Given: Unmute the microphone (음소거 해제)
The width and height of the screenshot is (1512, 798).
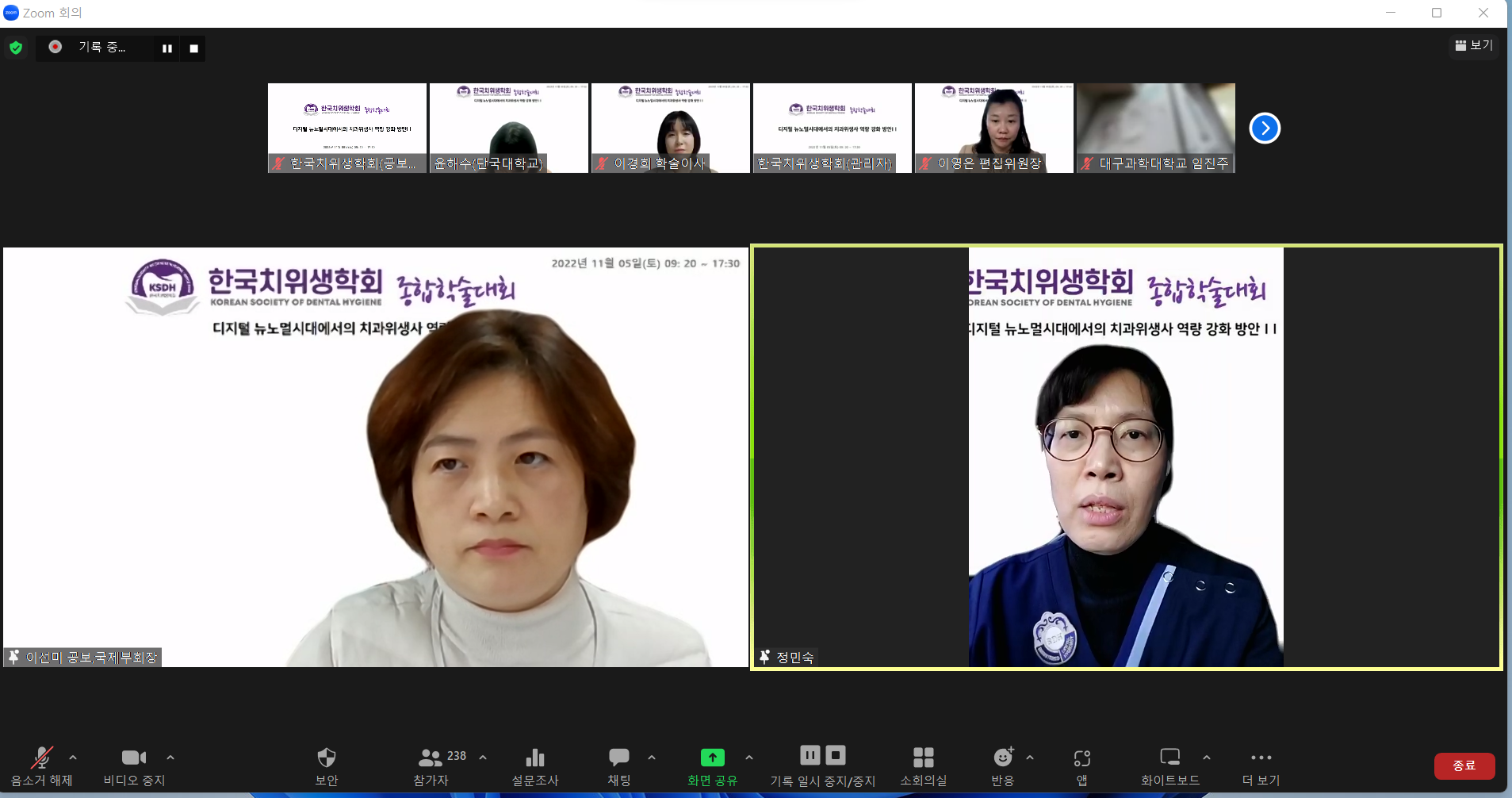Looking at the screenshot, I should (41, 758).
